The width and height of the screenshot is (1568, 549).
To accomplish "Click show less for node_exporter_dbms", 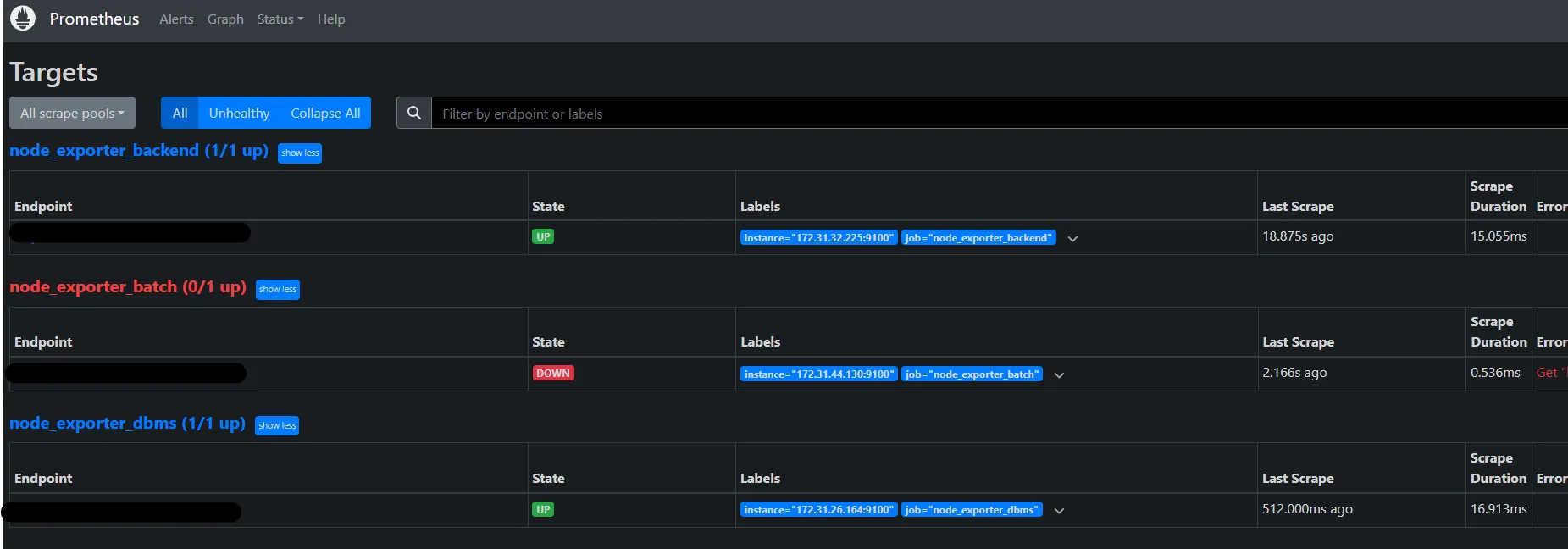I will click(x=277, y=425).
